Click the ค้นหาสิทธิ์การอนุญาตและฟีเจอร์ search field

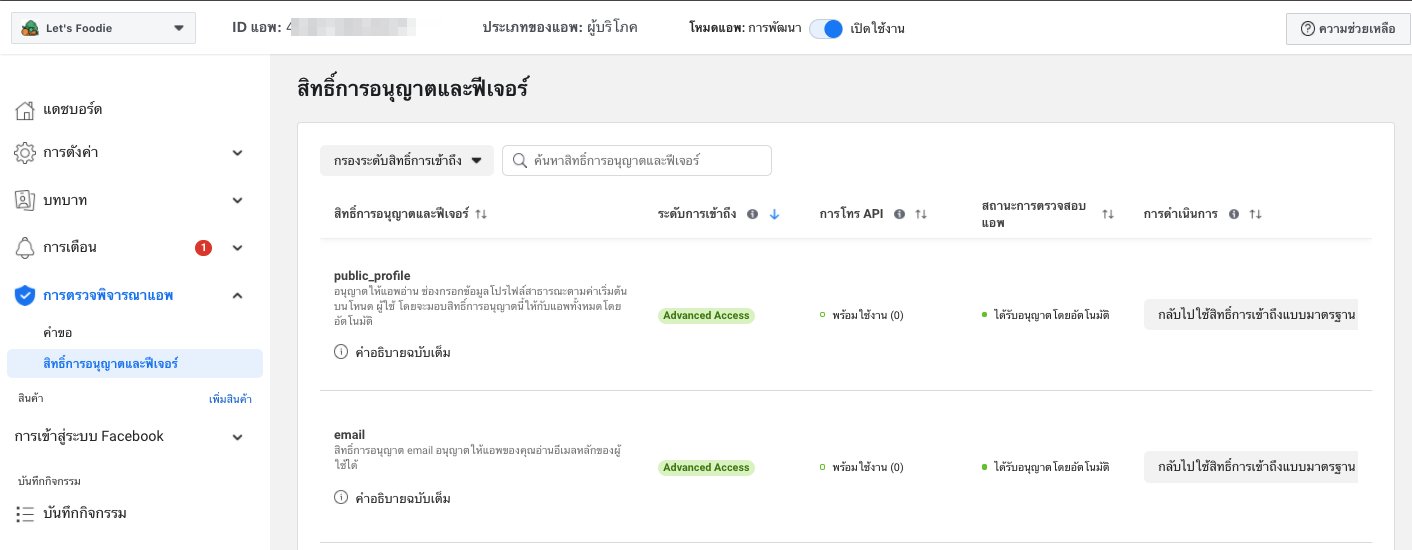[x=637, y=160]
